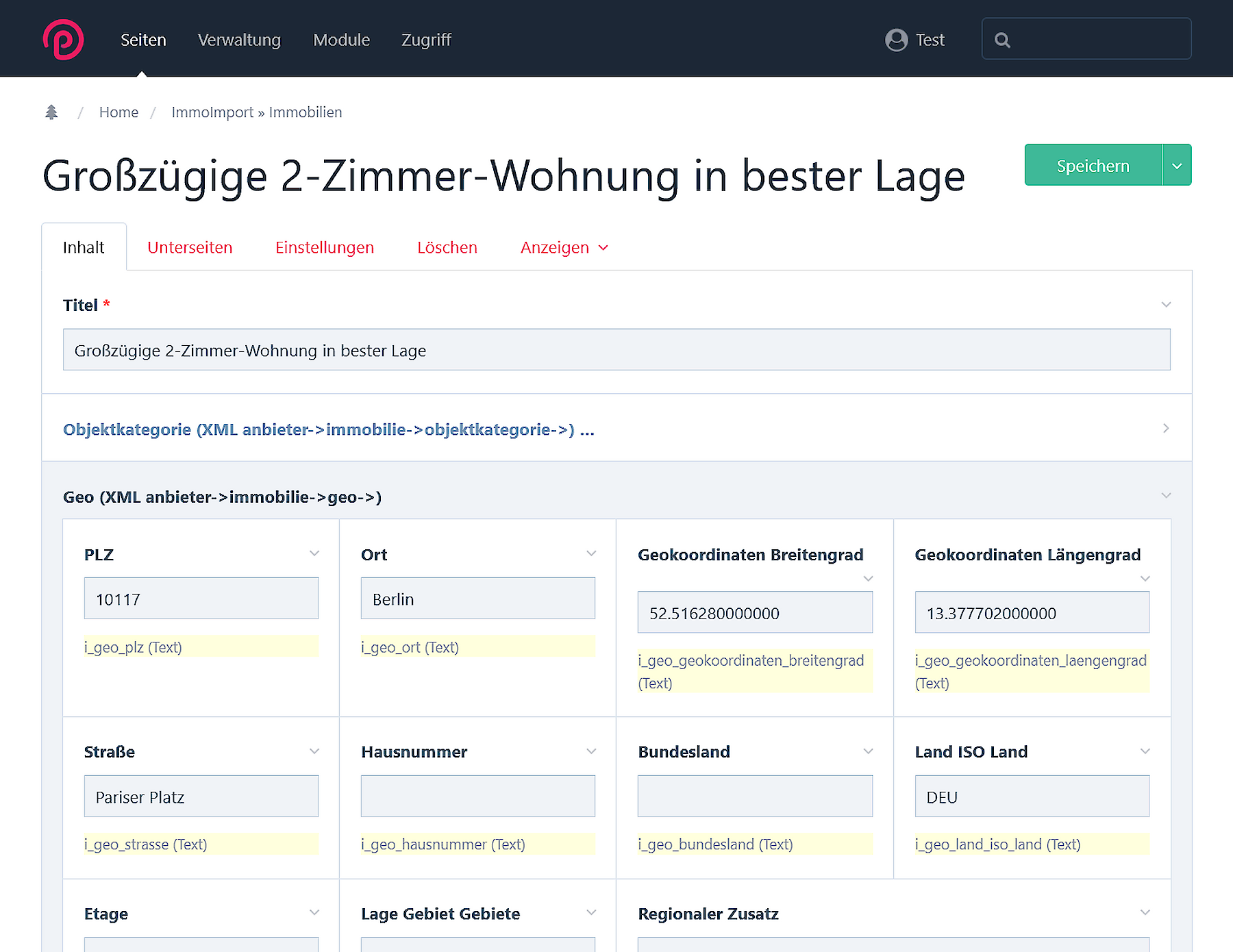Collapse the Geo fieldset chevron
Viewport: 1233px width, 952px height.
1166,495
